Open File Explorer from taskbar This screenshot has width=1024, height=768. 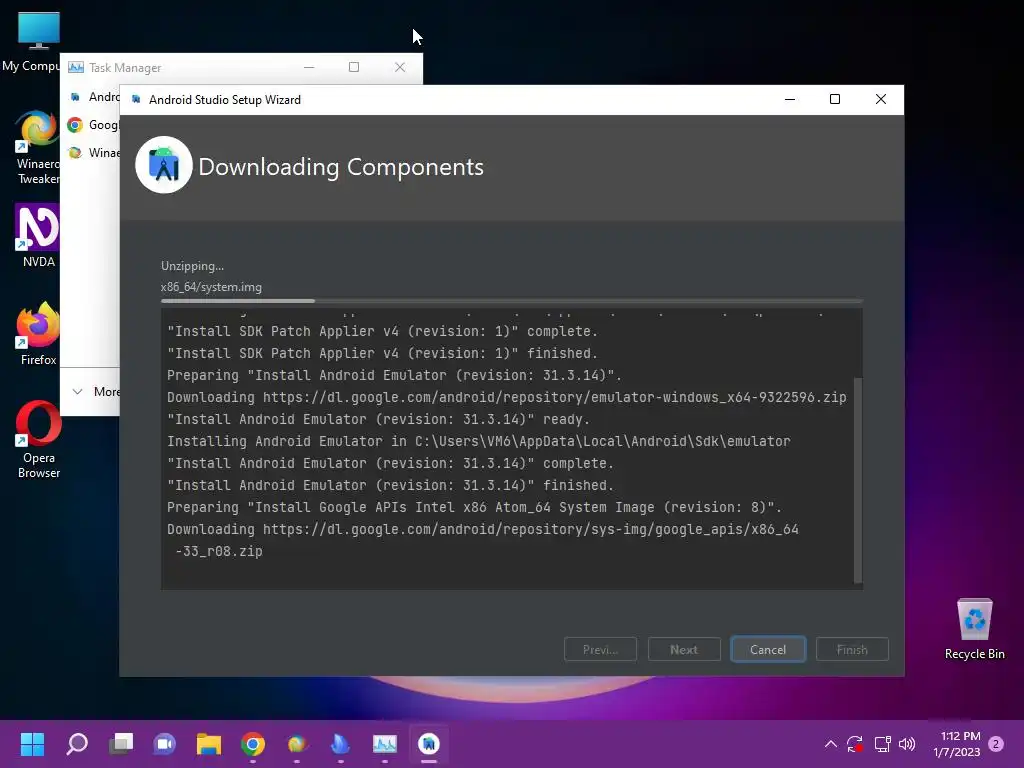click(209, 744)
